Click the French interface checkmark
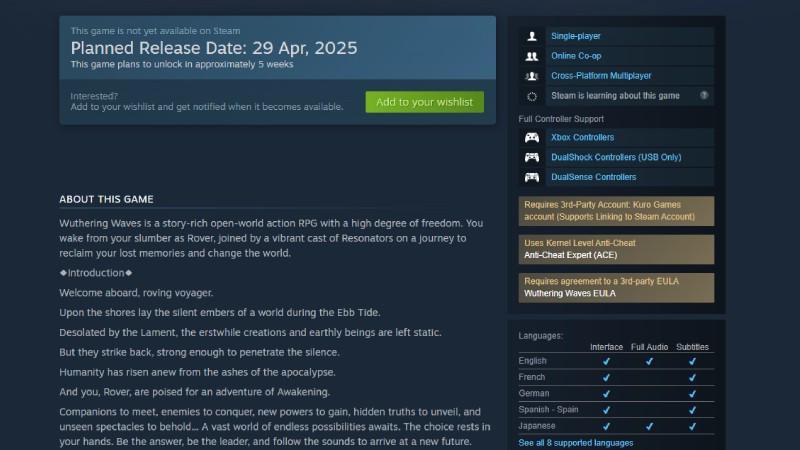 [x=606, y=378]
